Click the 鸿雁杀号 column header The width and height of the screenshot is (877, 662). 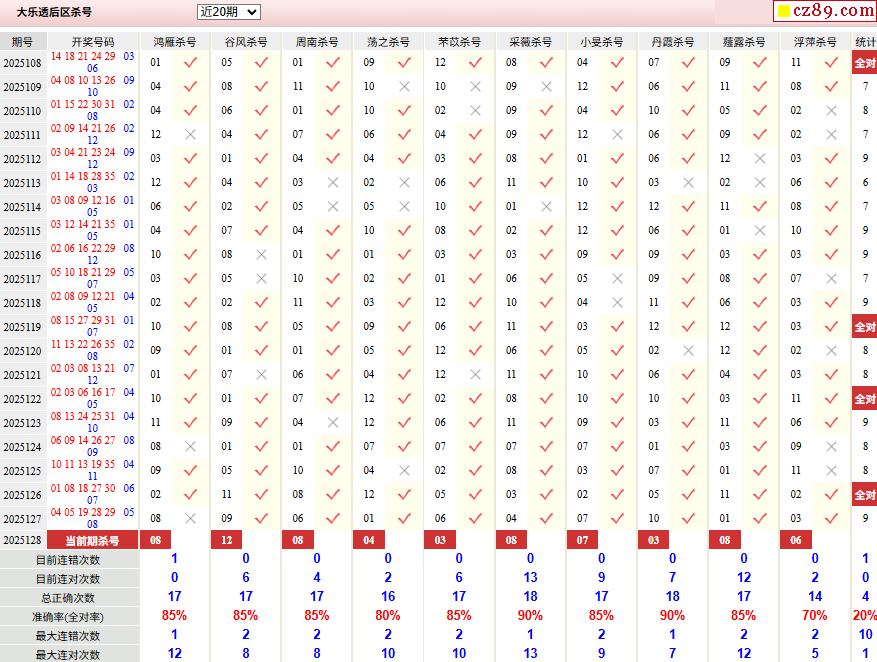pyautogui.click(x=175, y=42)
